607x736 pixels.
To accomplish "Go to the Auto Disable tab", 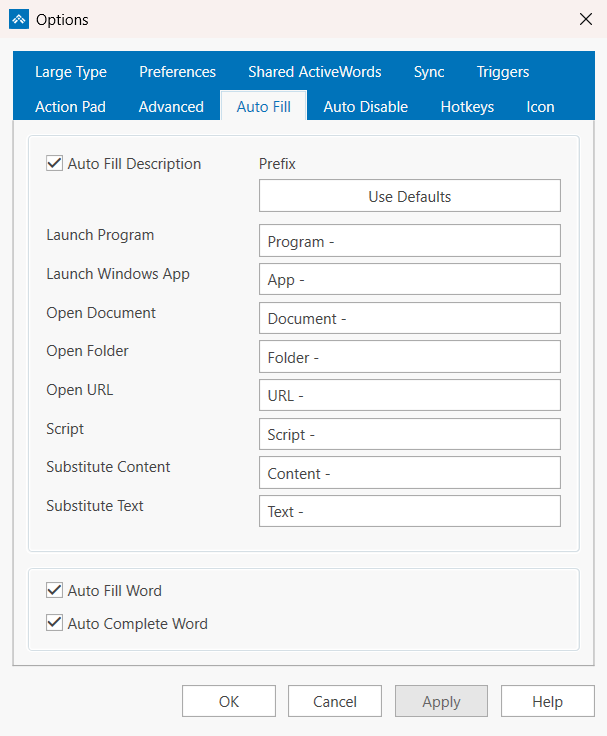I will 366,107.
